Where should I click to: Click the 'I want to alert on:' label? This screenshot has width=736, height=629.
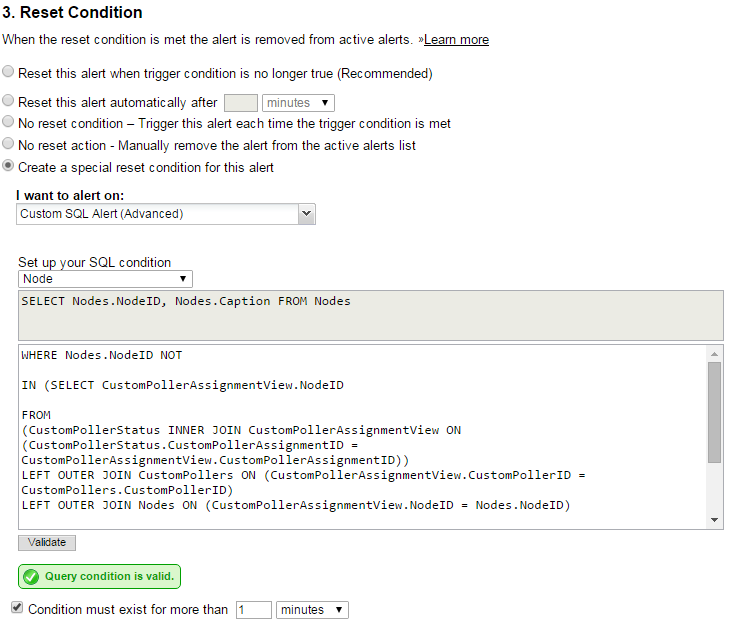tap(70, 195)
